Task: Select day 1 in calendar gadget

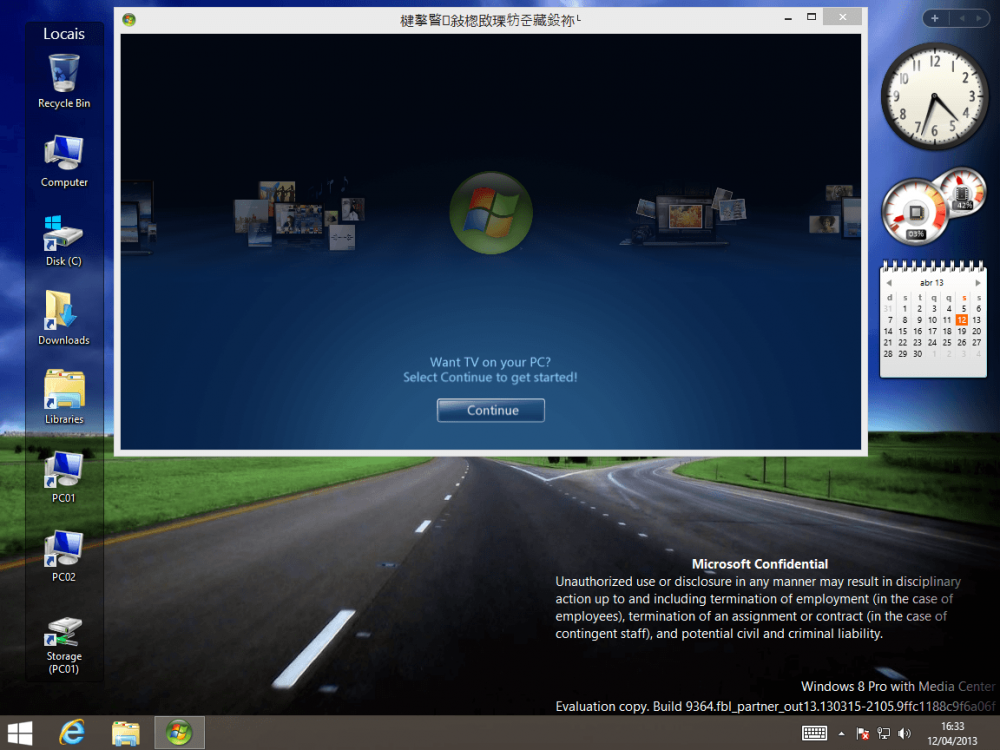Action: coord(904,309)
